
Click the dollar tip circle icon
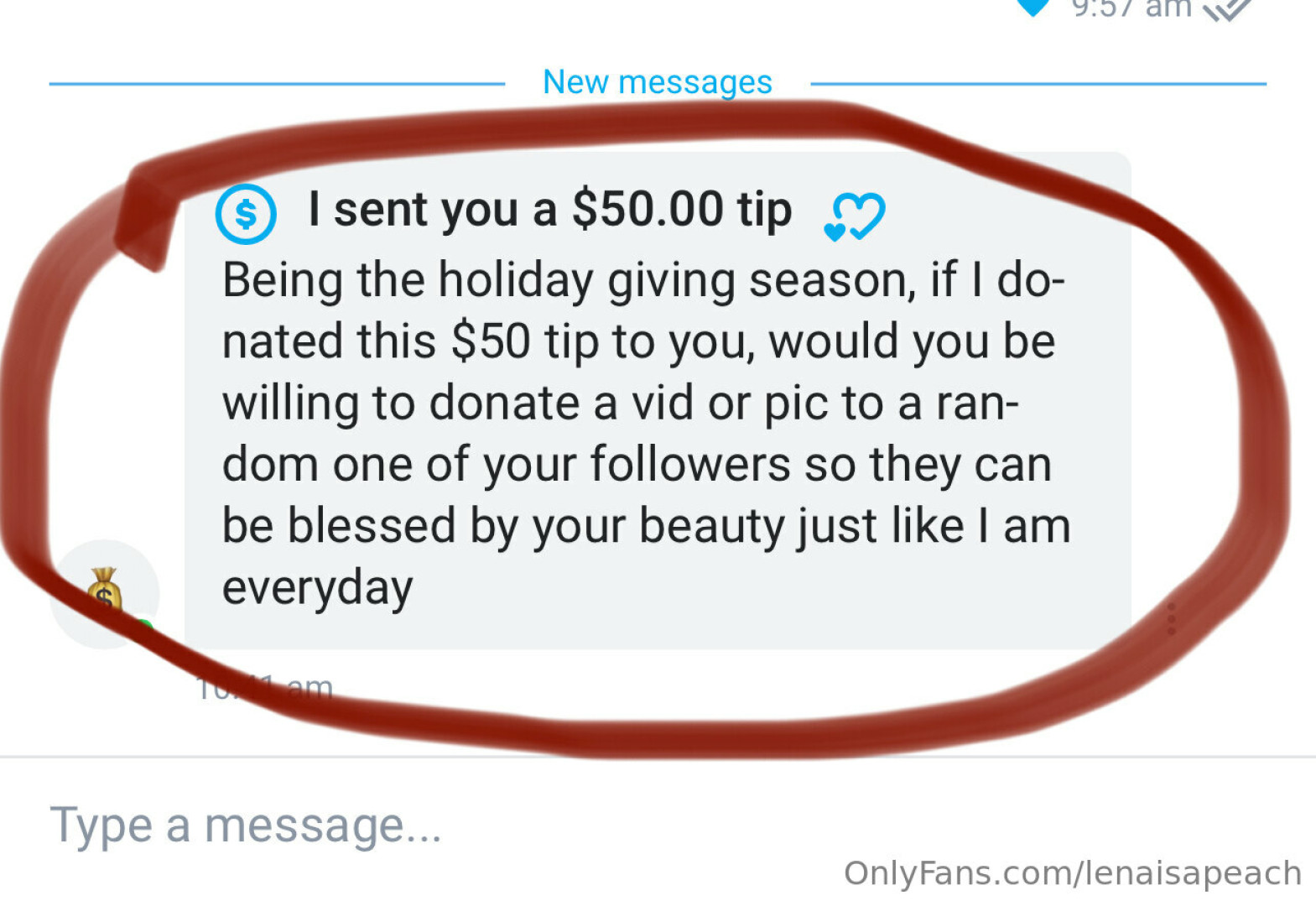pos(246,215)
